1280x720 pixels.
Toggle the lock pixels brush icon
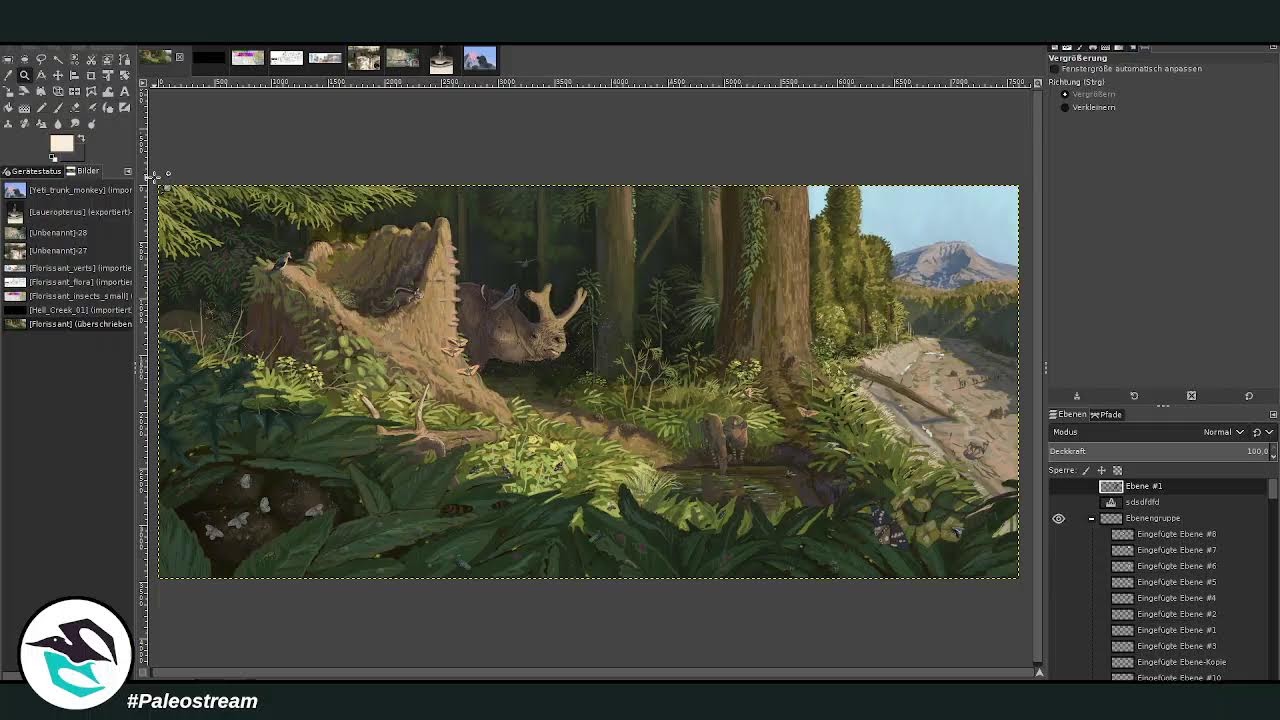point(1086,470)
